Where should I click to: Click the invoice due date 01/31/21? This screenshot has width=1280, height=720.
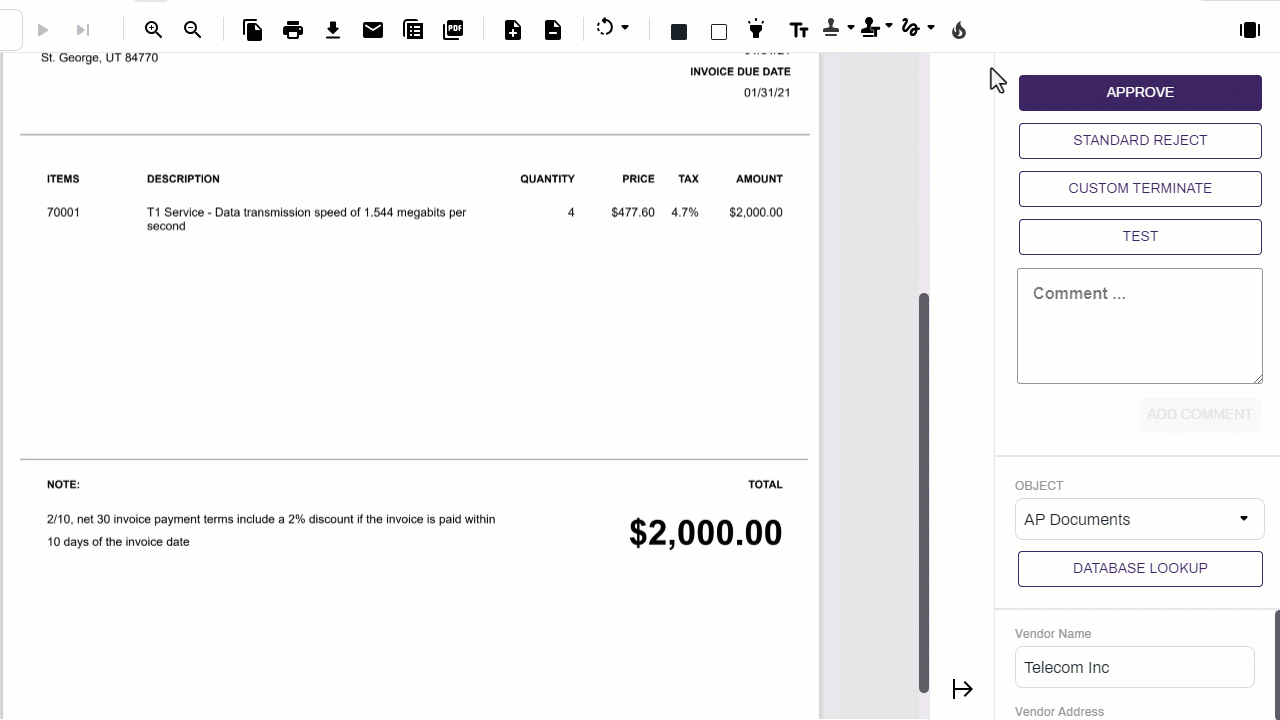pyautogui.click(x=767, y=93)
